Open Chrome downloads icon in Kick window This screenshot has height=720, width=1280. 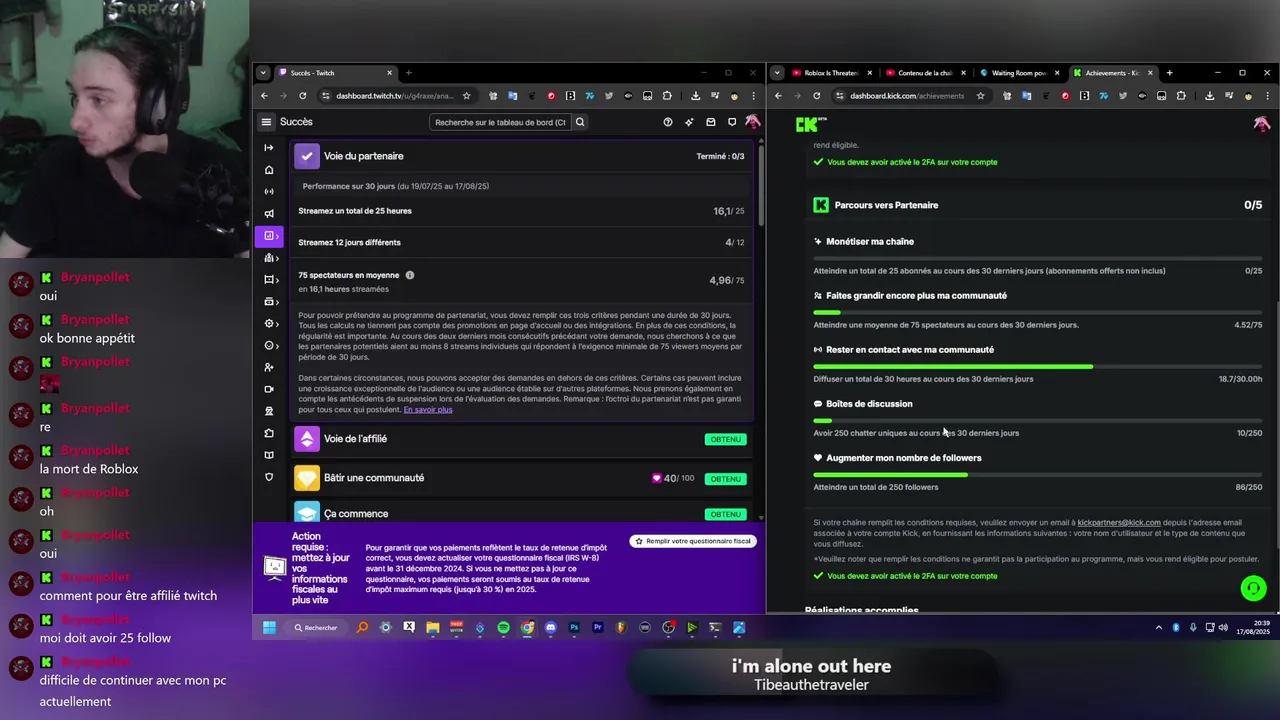[1209, 96]
